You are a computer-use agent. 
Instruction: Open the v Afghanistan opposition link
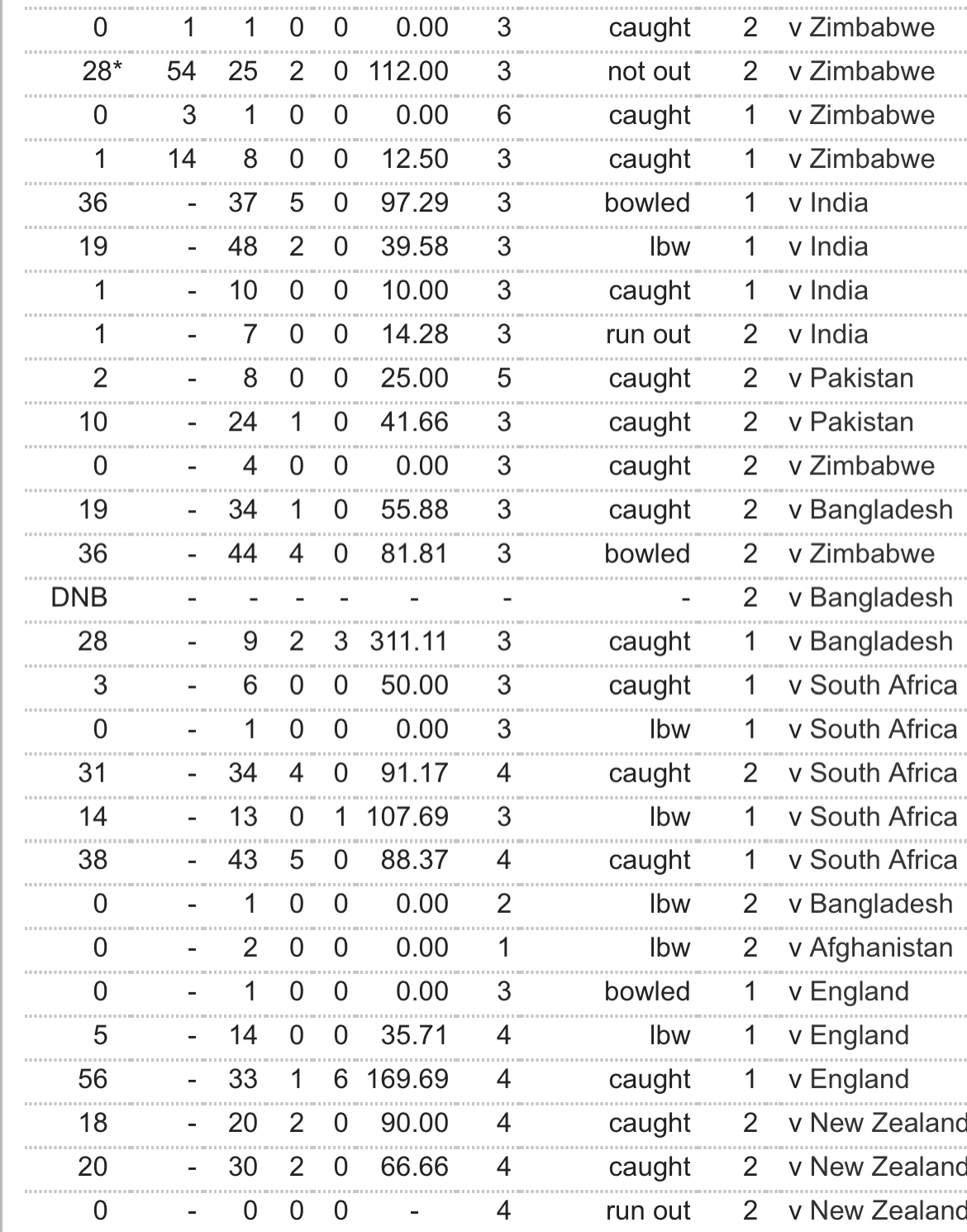point(870,948)
